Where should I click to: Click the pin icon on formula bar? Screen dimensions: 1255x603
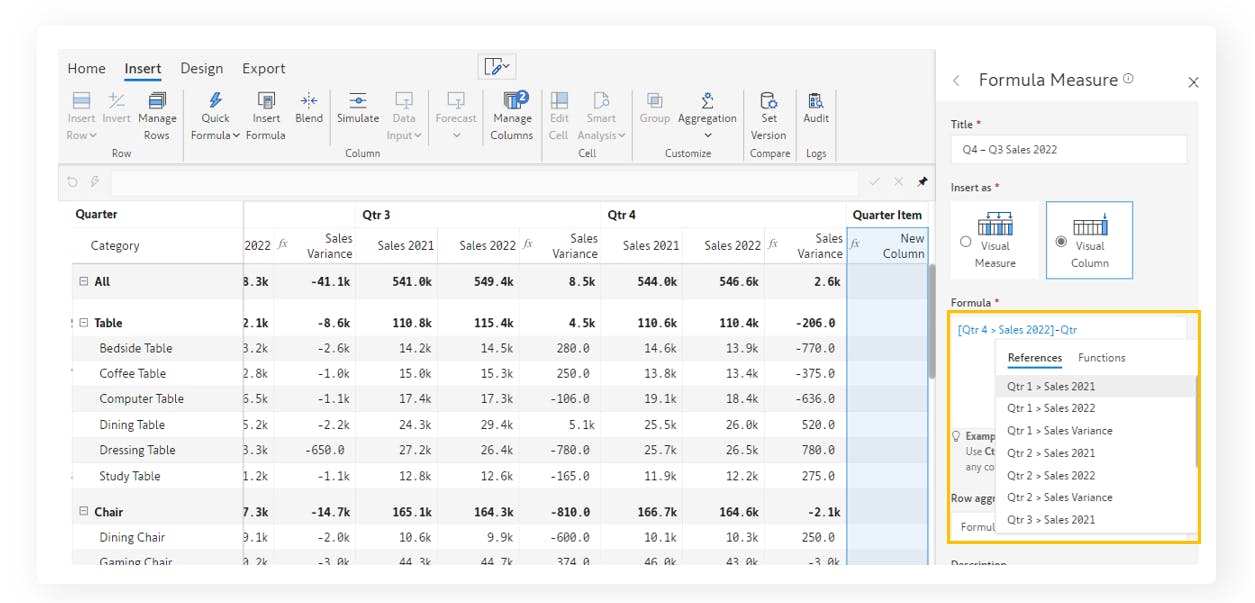[x=922, y=182]
